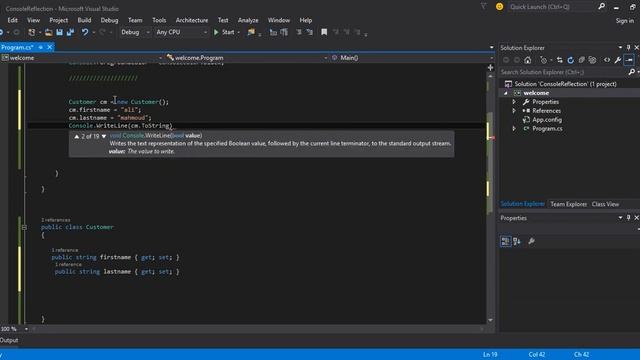Click the New Project icon in toolbar
640x360 pixels.
tap(31, 32)
